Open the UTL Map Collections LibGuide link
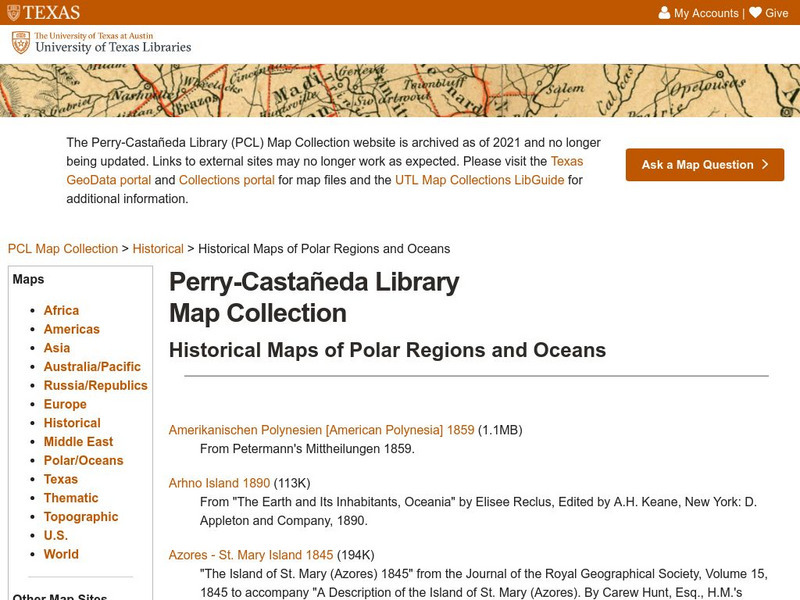The image size is (800, 600). (479, 180)
